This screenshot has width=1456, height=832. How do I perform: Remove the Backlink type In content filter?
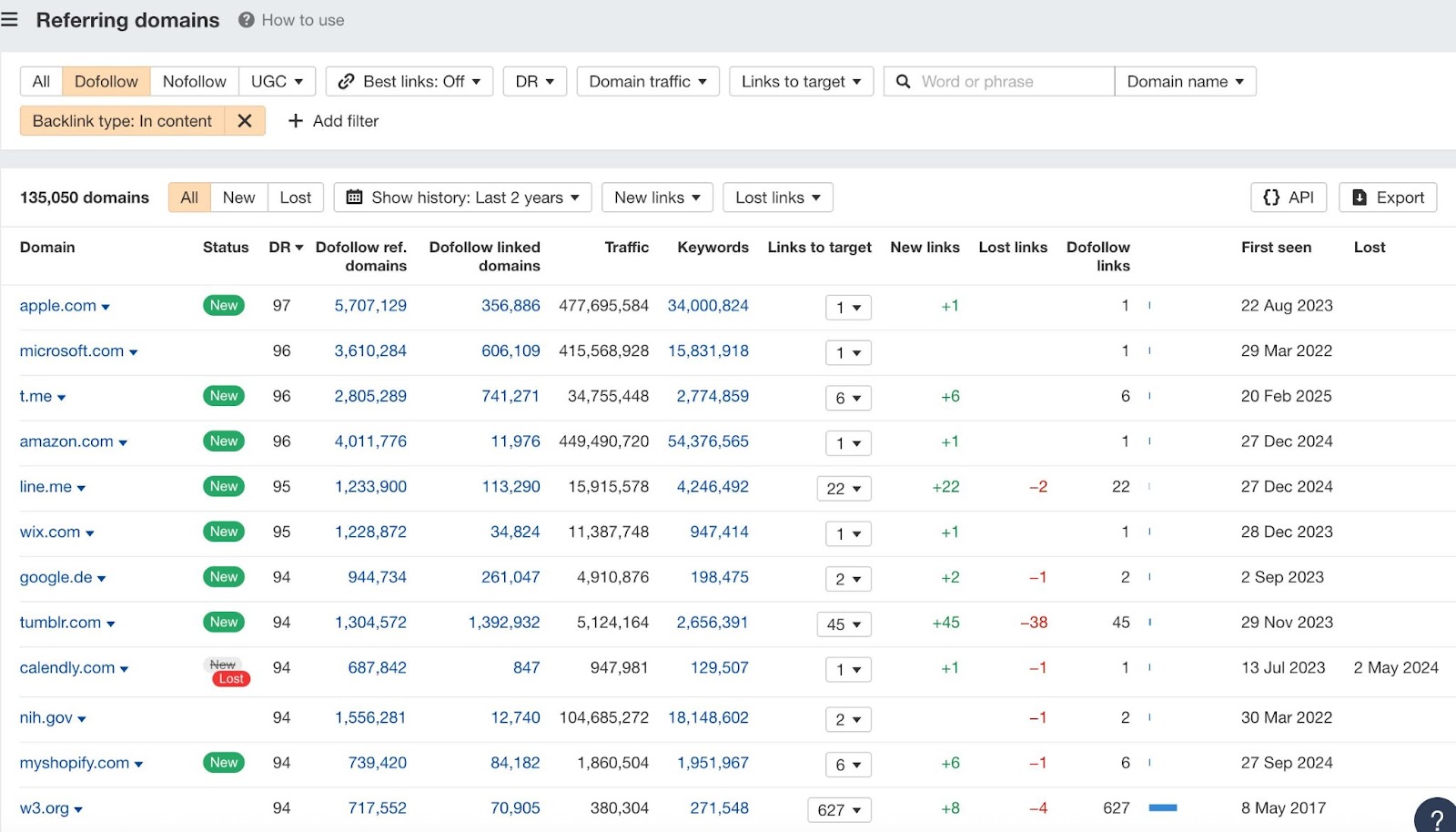(245, 121)
